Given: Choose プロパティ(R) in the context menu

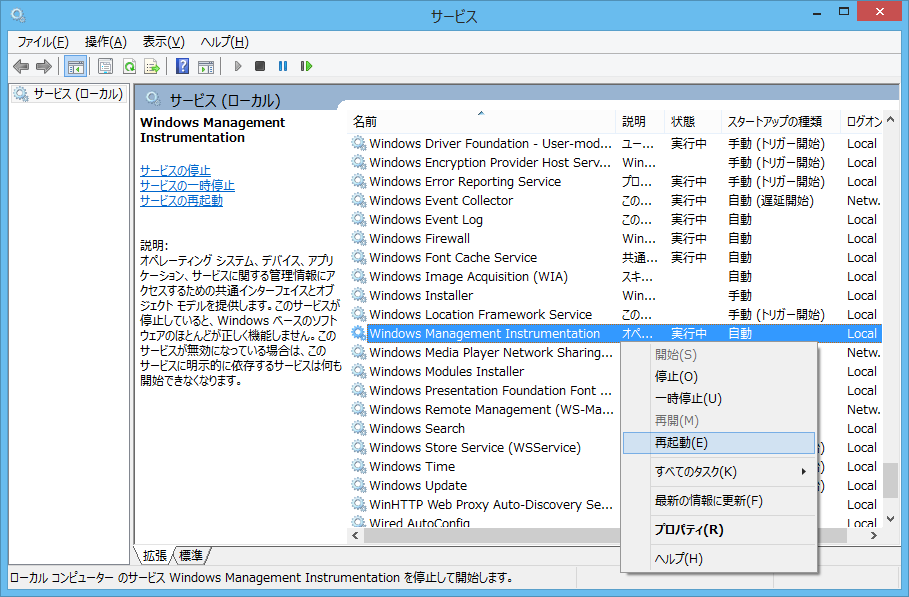Looking at the screenshot, I should [719, 530].
